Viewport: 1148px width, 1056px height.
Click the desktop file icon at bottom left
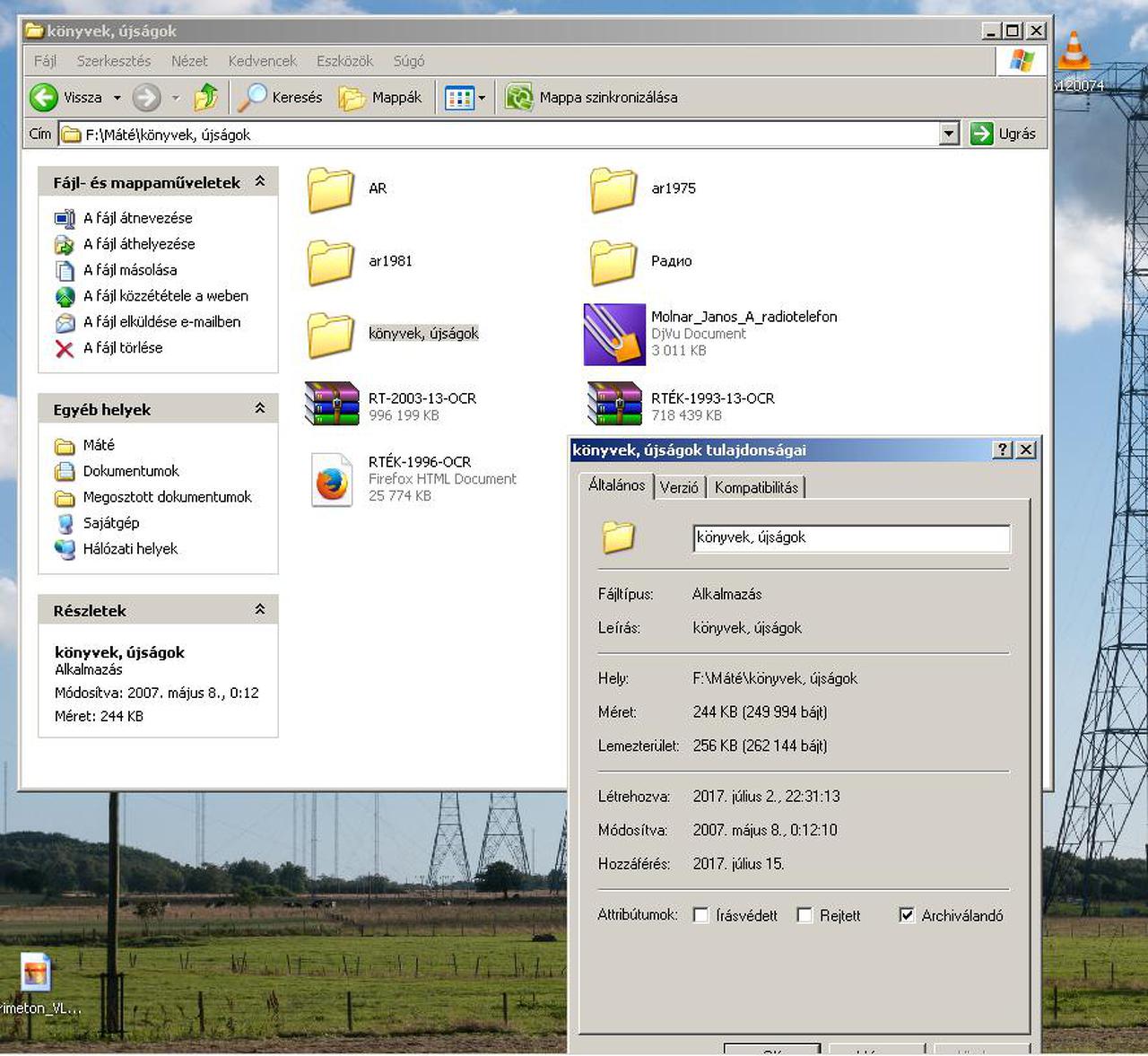click(x=36, y=973)
